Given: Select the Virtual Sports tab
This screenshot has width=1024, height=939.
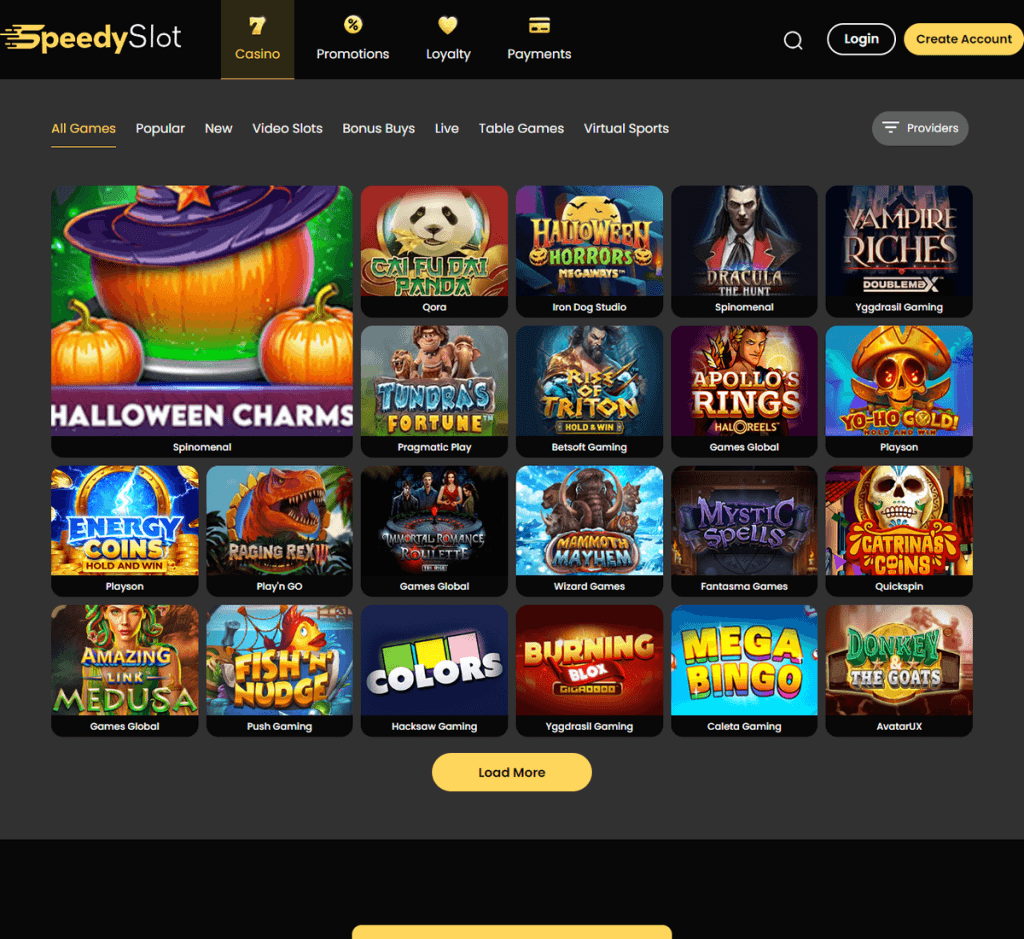Looking at the screenshot, I should click(626, 129).
